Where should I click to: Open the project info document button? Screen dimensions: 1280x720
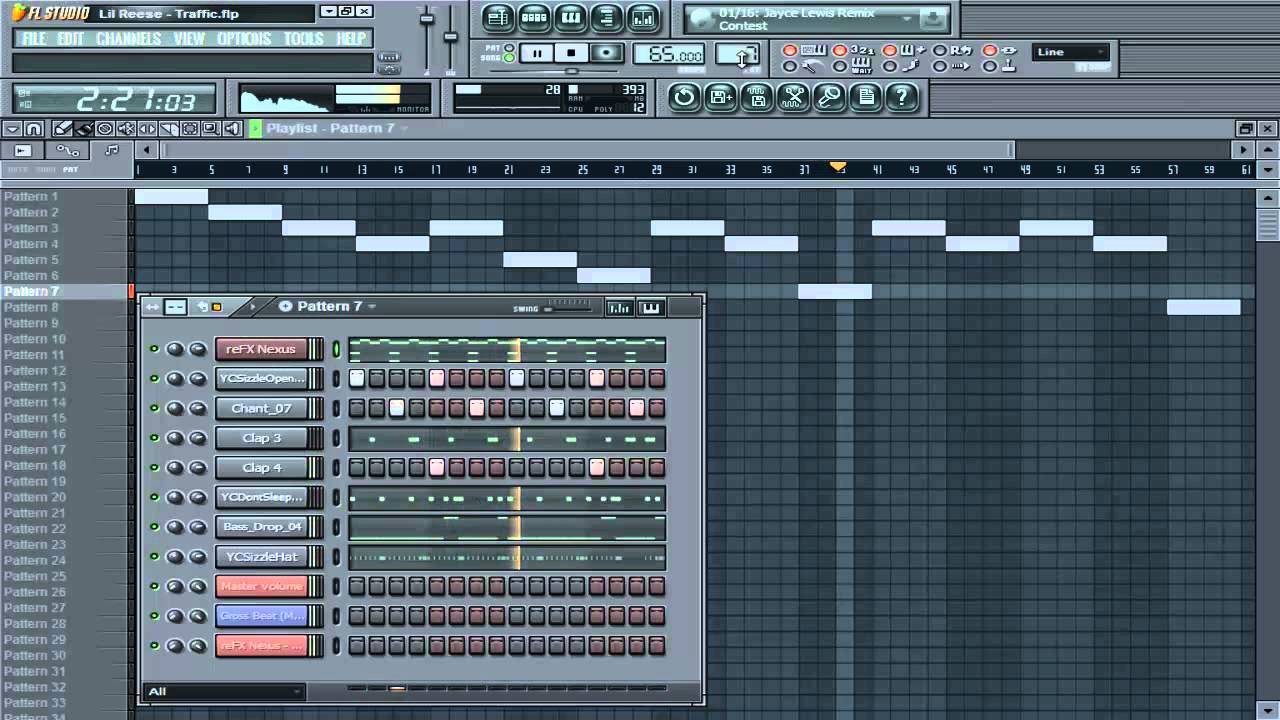pos(866,97)
